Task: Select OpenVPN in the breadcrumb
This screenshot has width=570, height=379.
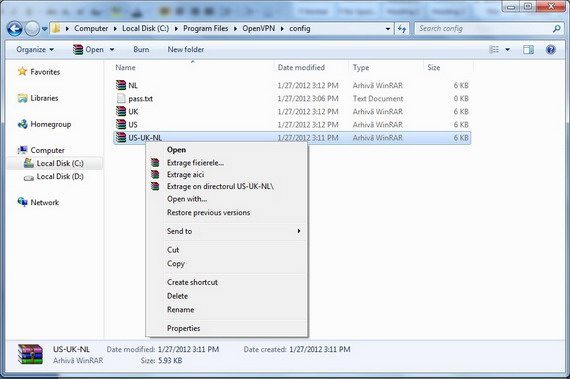Action: 258,28
